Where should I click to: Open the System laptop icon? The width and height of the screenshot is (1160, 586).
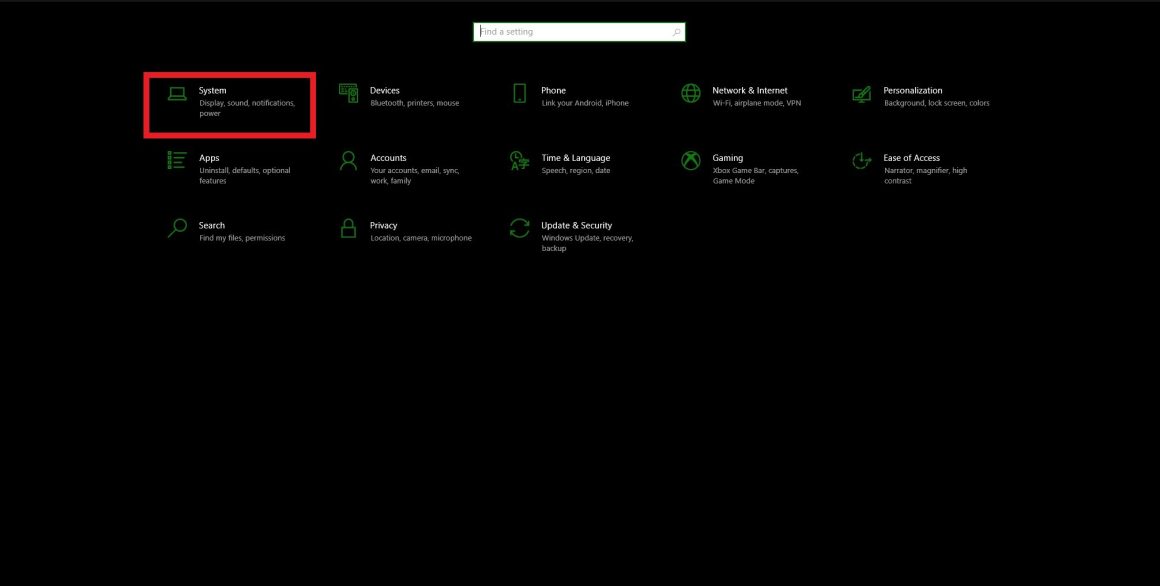177,94
